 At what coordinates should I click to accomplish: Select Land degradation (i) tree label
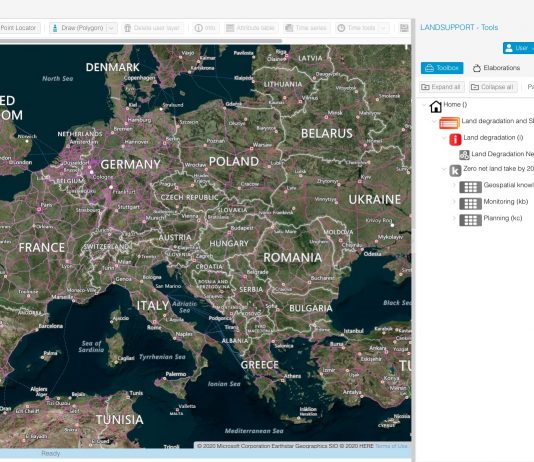click(493, 138)
